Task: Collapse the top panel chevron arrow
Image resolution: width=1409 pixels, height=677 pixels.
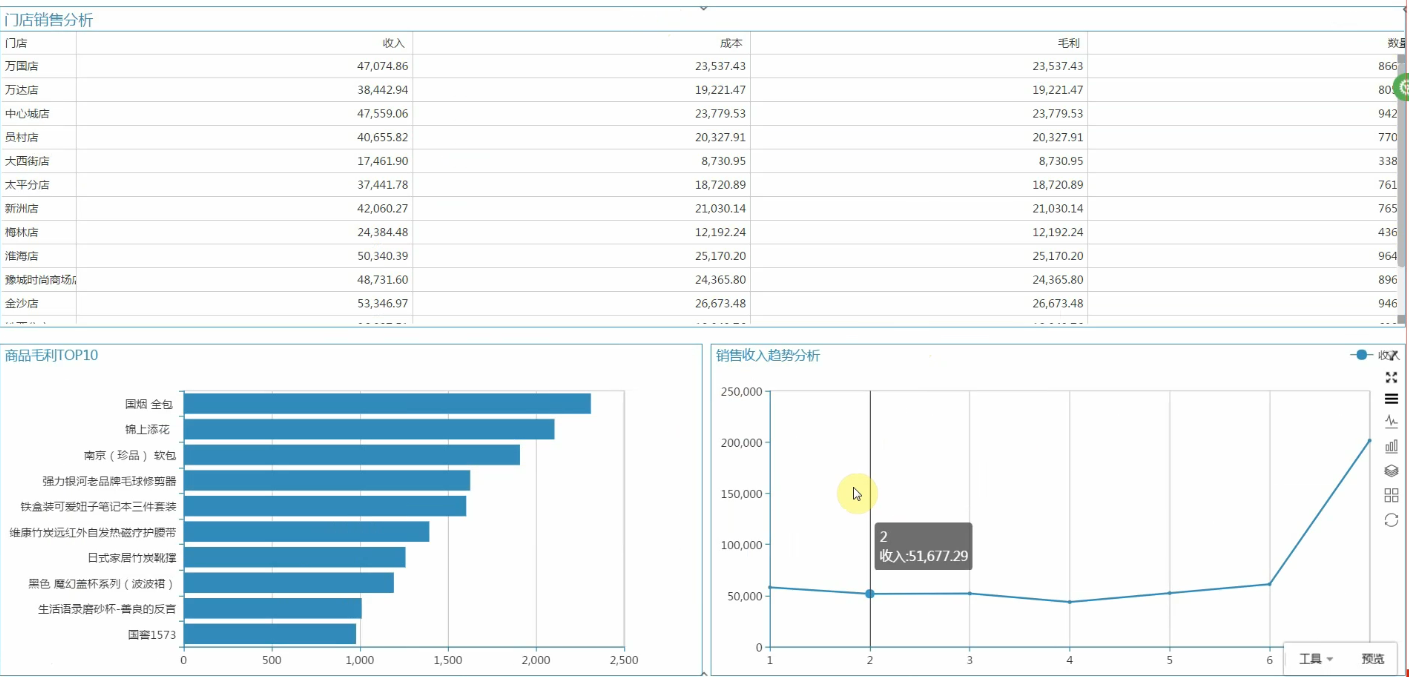Action: pyautogui.click(x=703, y=8)
